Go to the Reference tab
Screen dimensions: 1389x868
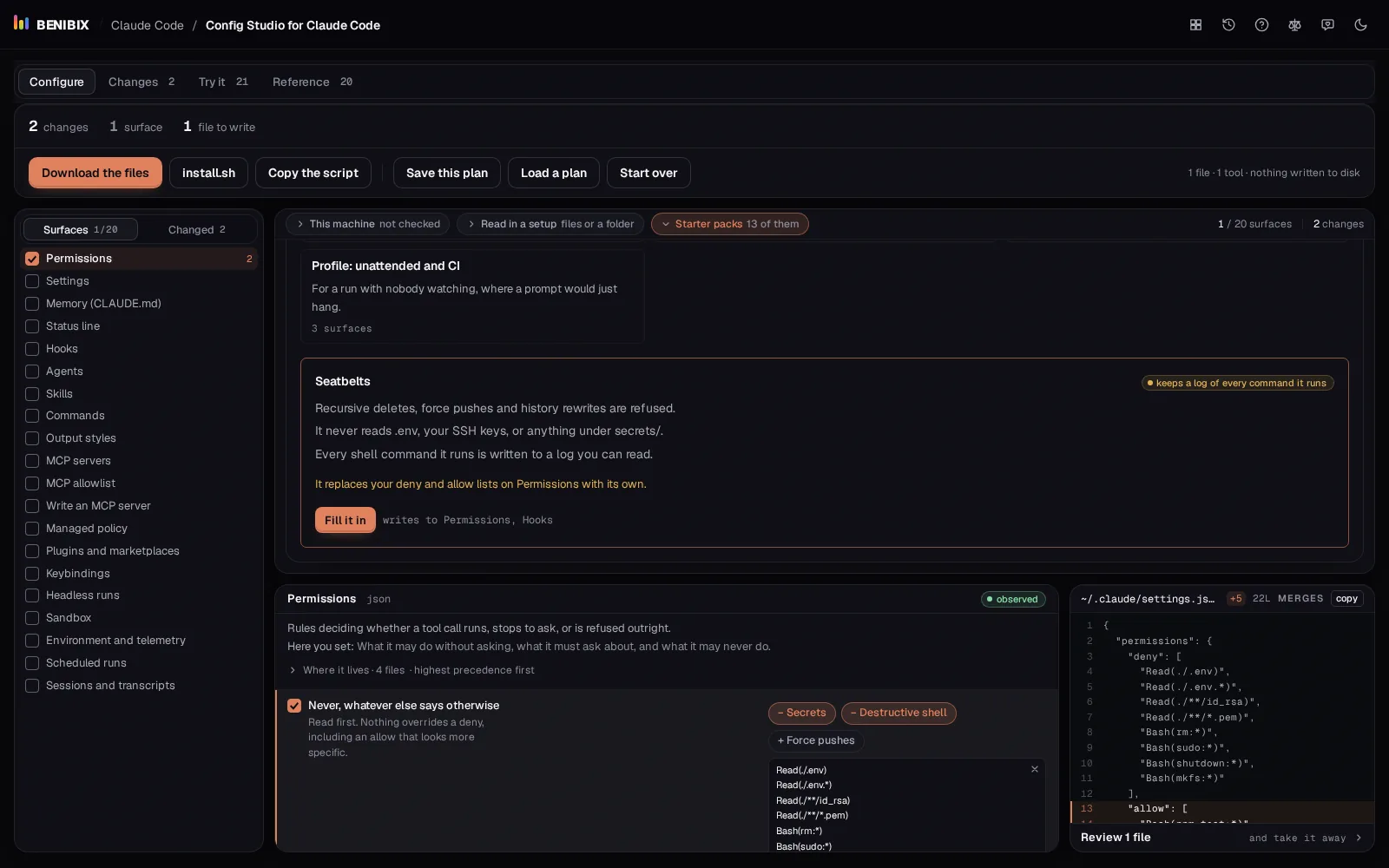[x=313, y=82]
